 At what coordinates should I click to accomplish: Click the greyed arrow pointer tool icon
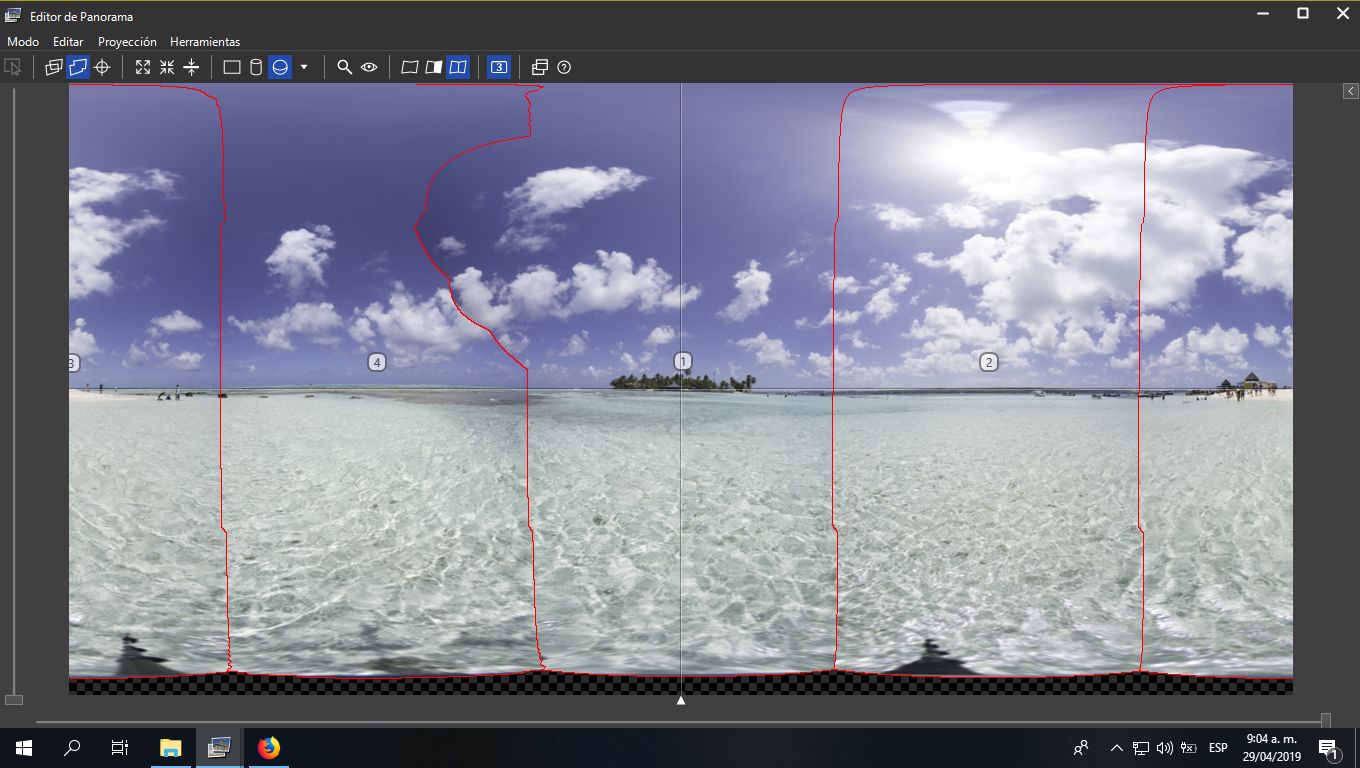(13, 67)
